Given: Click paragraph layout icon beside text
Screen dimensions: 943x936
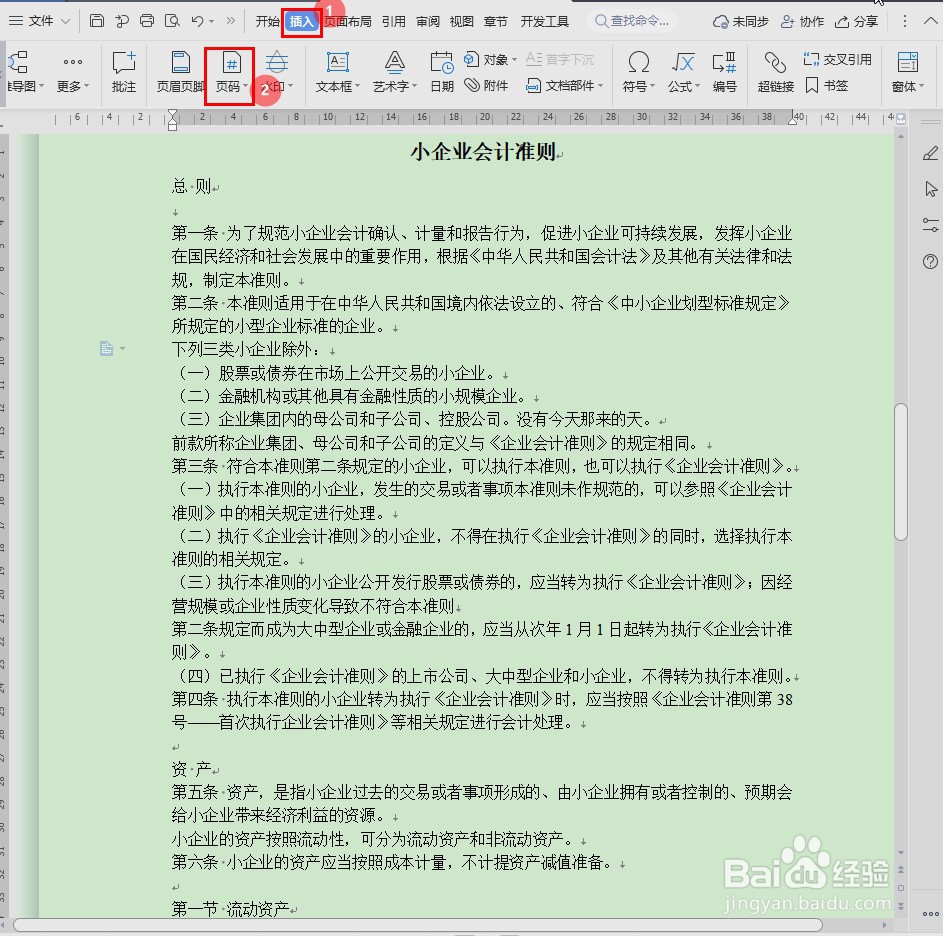Looking at the screenshot, I should pos(106,348).
